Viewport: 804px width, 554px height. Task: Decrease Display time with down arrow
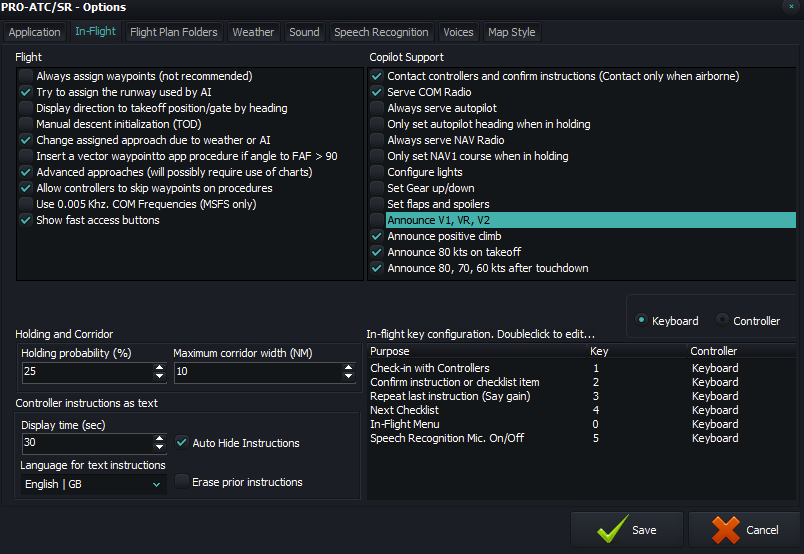click(159, 447)
